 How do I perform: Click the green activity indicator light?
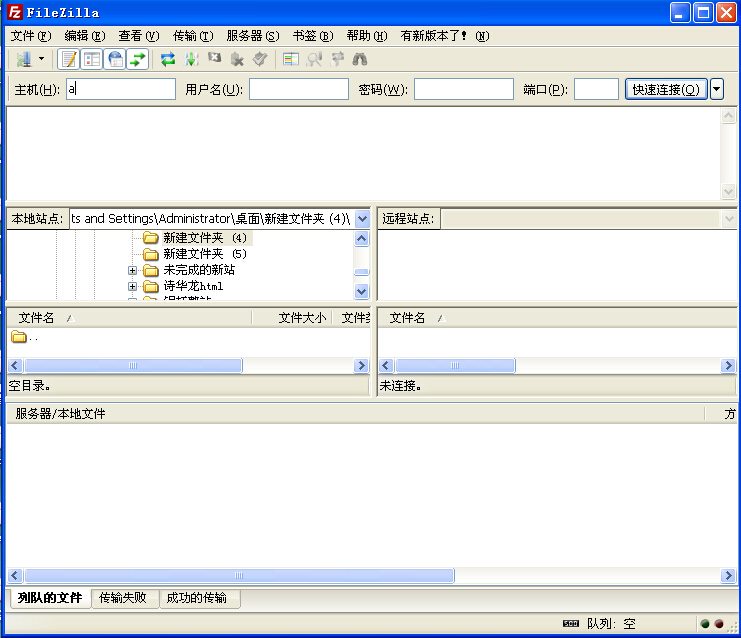pos(705,624)
